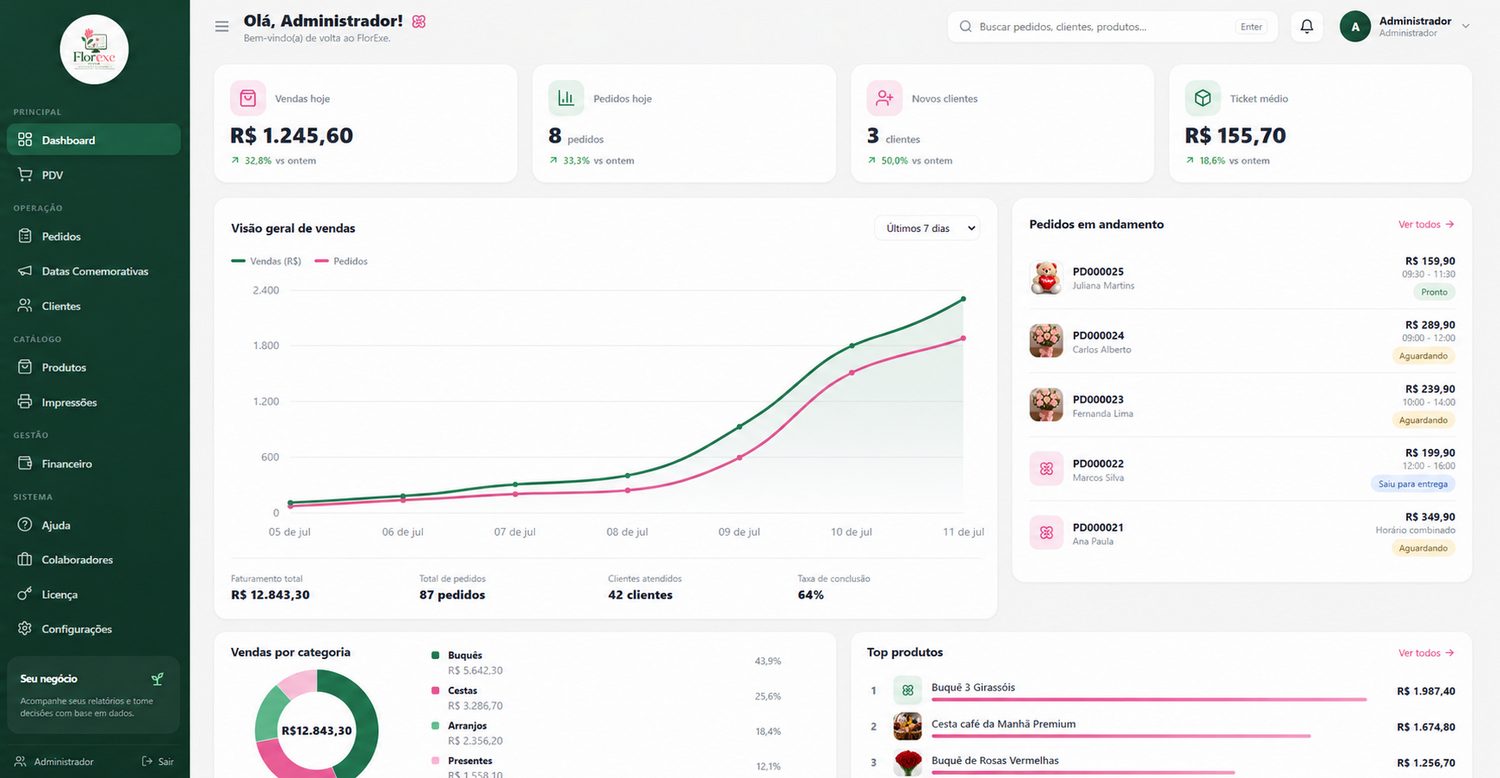Click the Ajuda question mark icon
Screen dimensions: 1500x778
tap(25, 525)
